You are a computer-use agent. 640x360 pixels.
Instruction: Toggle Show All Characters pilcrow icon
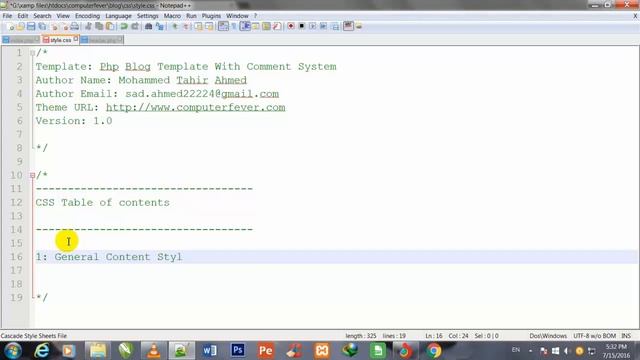pyautogui.click(x=234, y=26)
